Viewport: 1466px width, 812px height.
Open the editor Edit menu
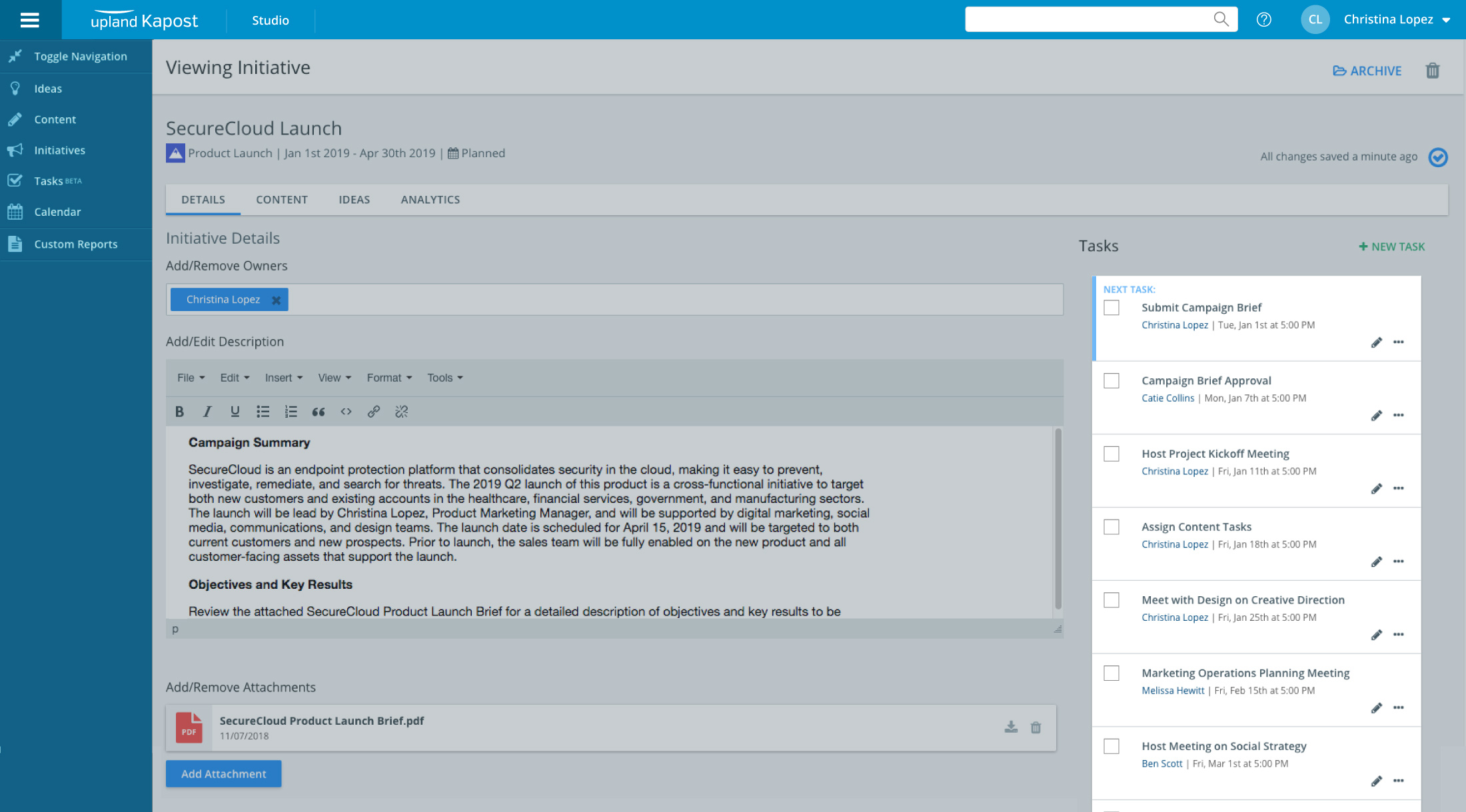[235, 378]
